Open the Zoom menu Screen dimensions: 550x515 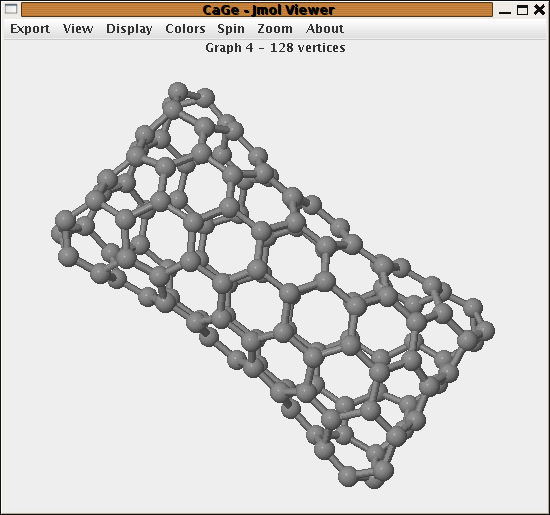coord(275,29)
